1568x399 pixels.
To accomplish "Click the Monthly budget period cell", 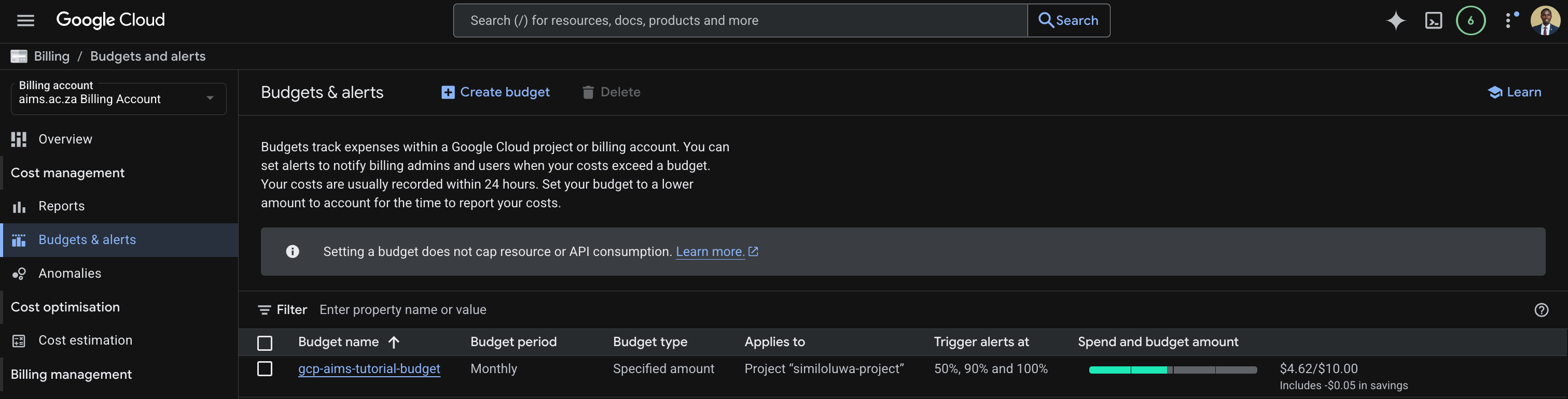I will tap(494, 368).
